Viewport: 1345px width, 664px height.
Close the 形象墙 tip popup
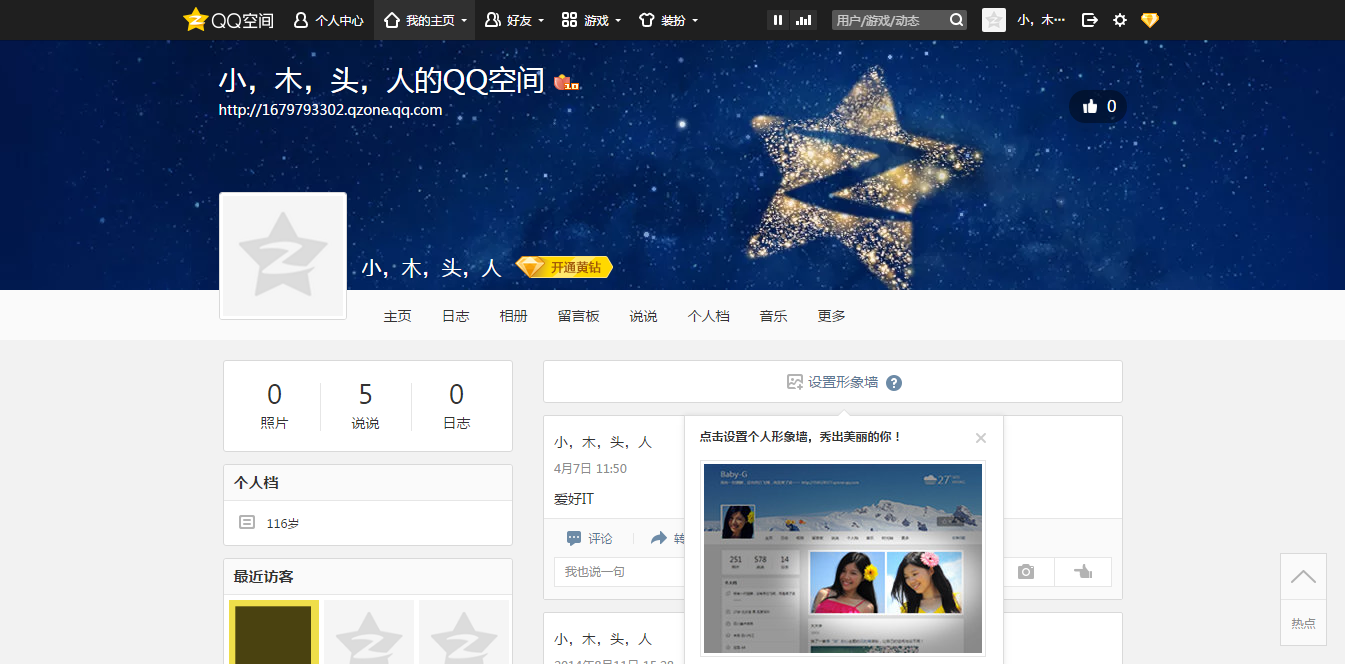pyautogui.click(x=981, y=438)
